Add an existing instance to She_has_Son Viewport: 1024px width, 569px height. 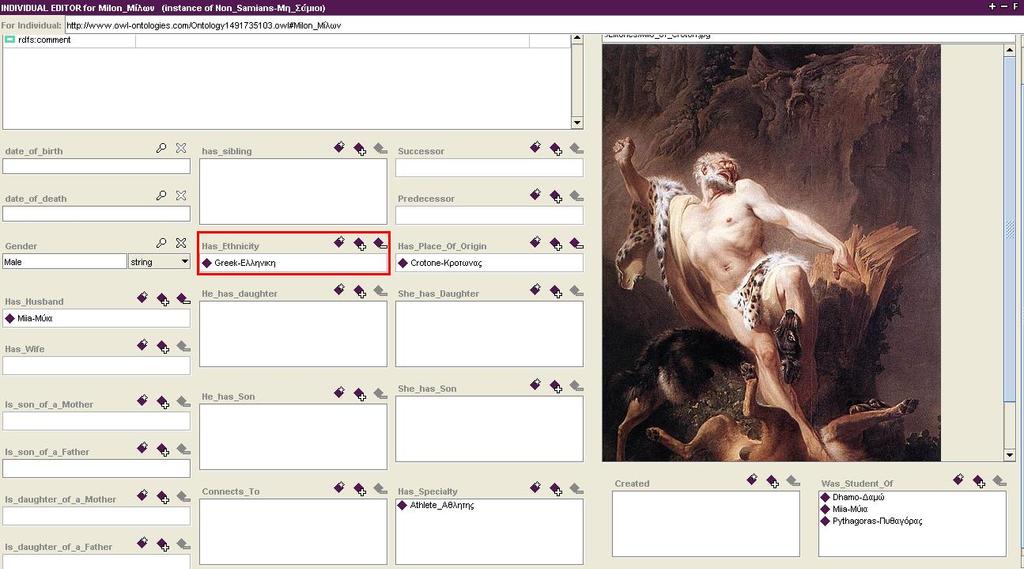[556, 387]
